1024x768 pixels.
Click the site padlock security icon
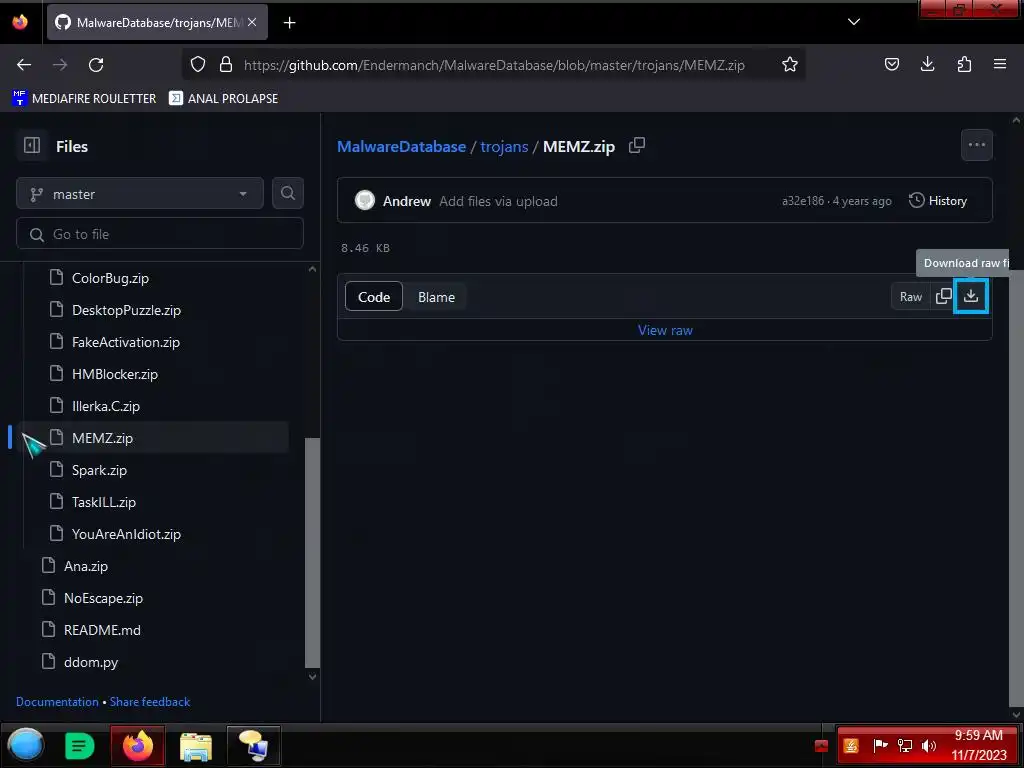coord(226,64)
